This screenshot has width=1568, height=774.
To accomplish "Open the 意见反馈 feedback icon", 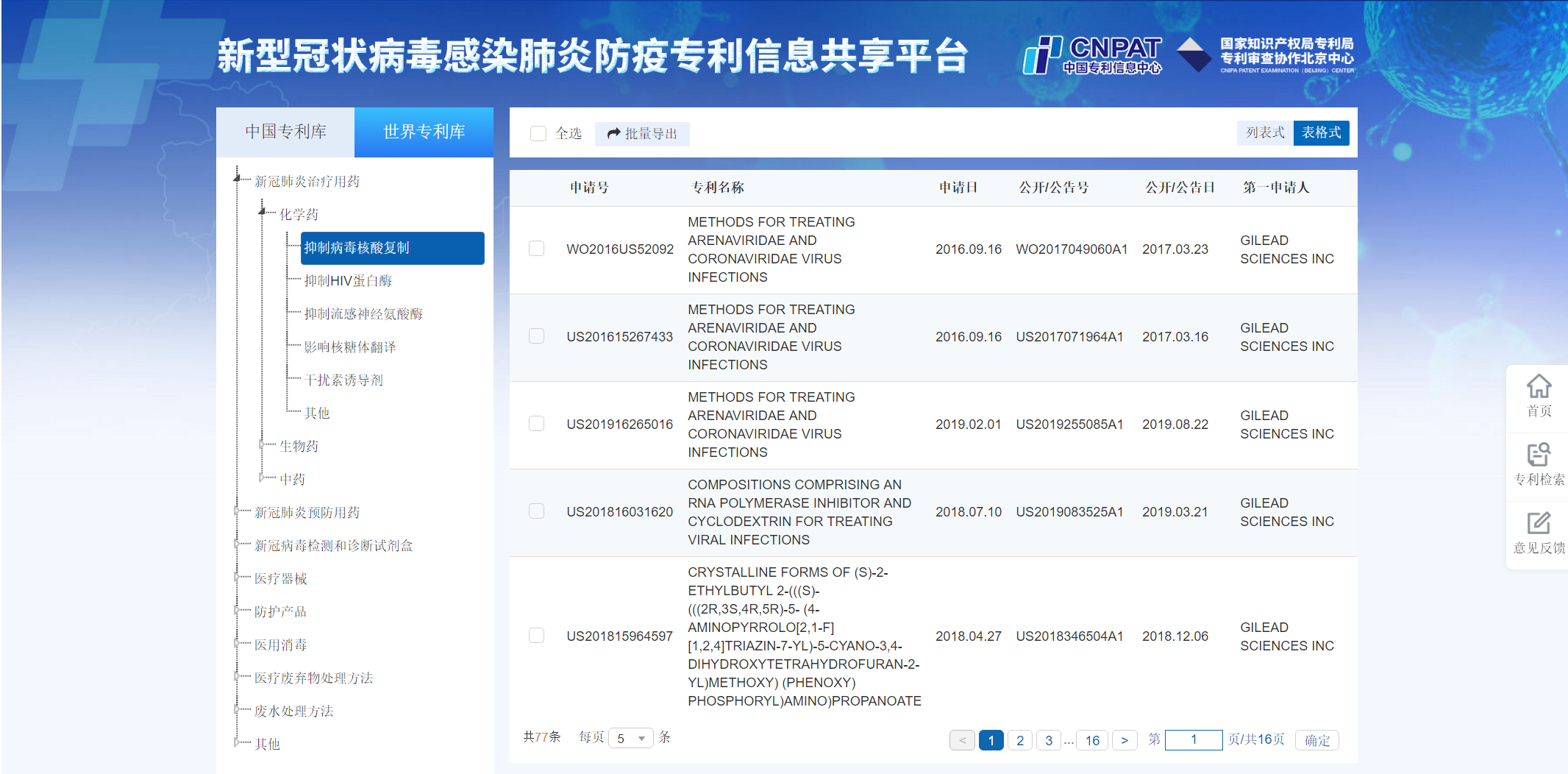I will [x=1539, y=532].
